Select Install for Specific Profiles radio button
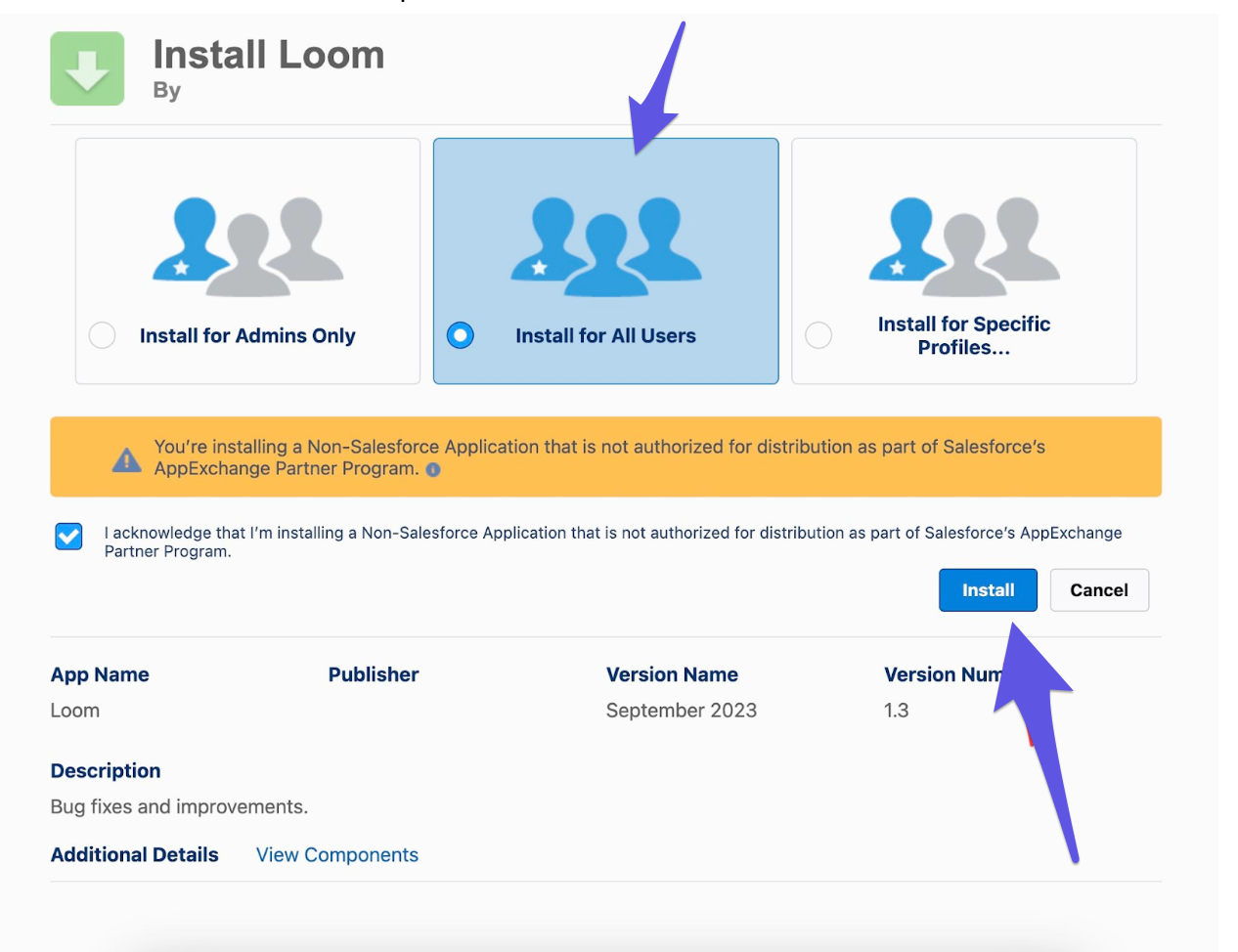The height and width of the screenshot is (952, 1238). [x=818, y=335]
